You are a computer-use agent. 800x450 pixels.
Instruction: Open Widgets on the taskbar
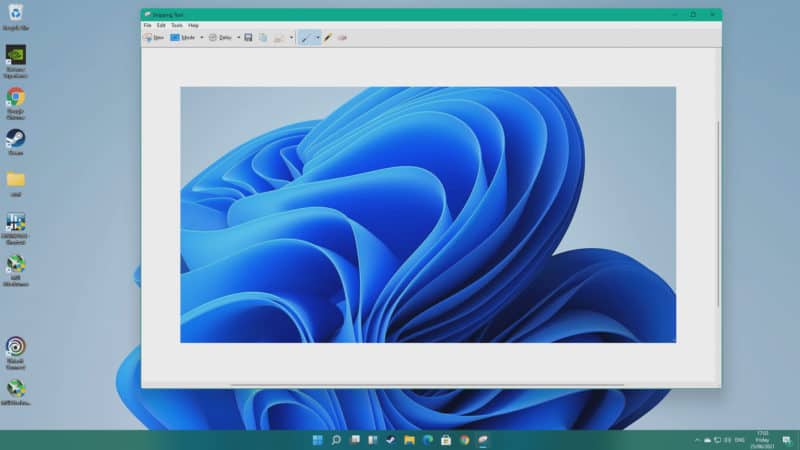(373, 440)
